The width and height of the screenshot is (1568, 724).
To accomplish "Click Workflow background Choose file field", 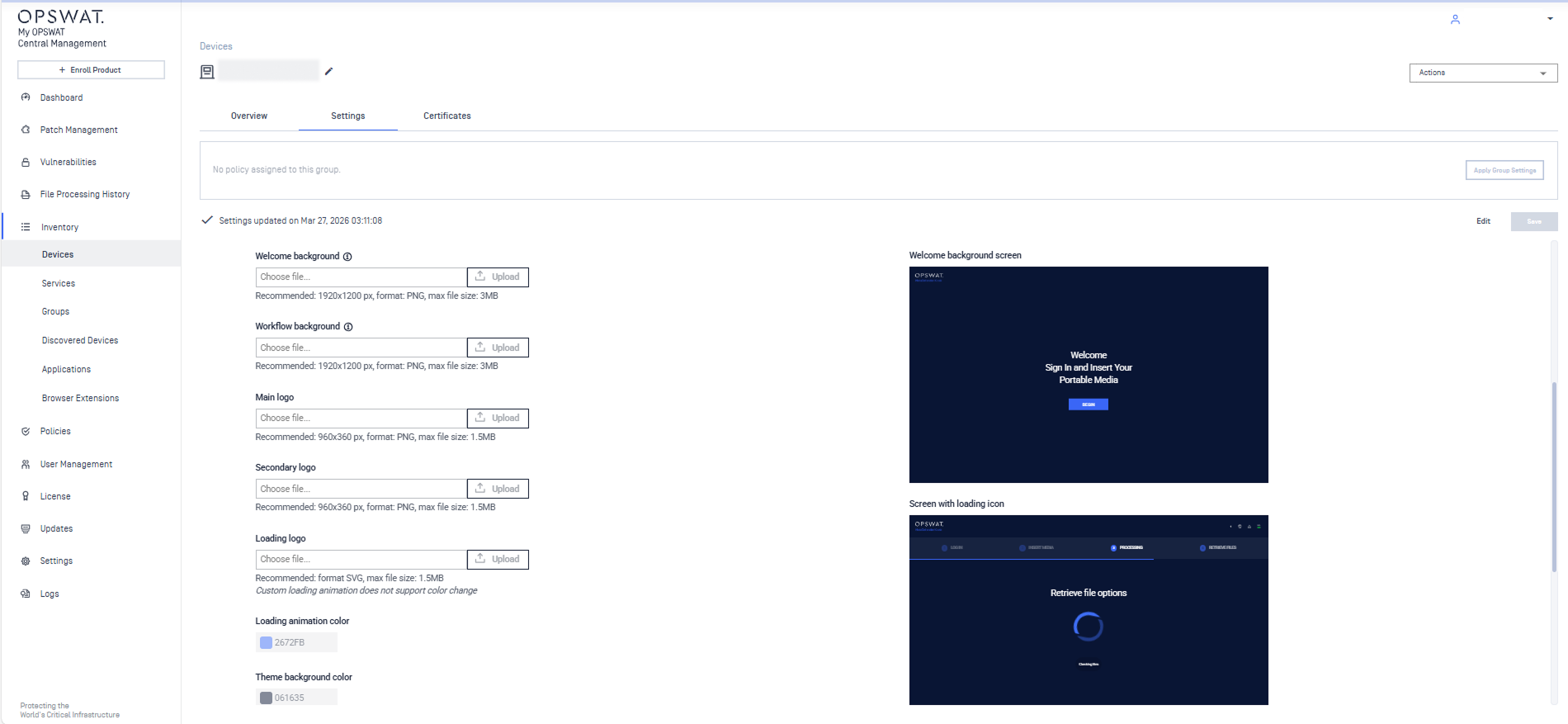I will pos(361,348).
